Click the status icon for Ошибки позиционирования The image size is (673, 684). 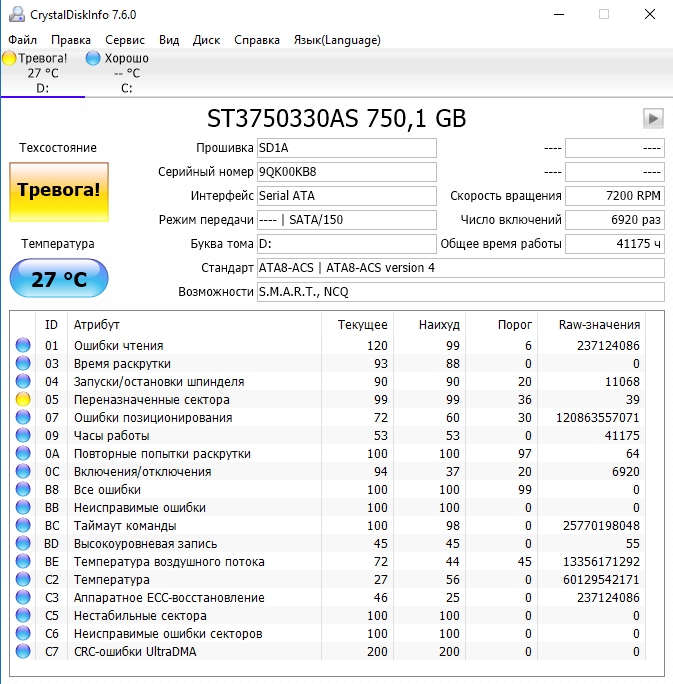[x=23, y=417]
